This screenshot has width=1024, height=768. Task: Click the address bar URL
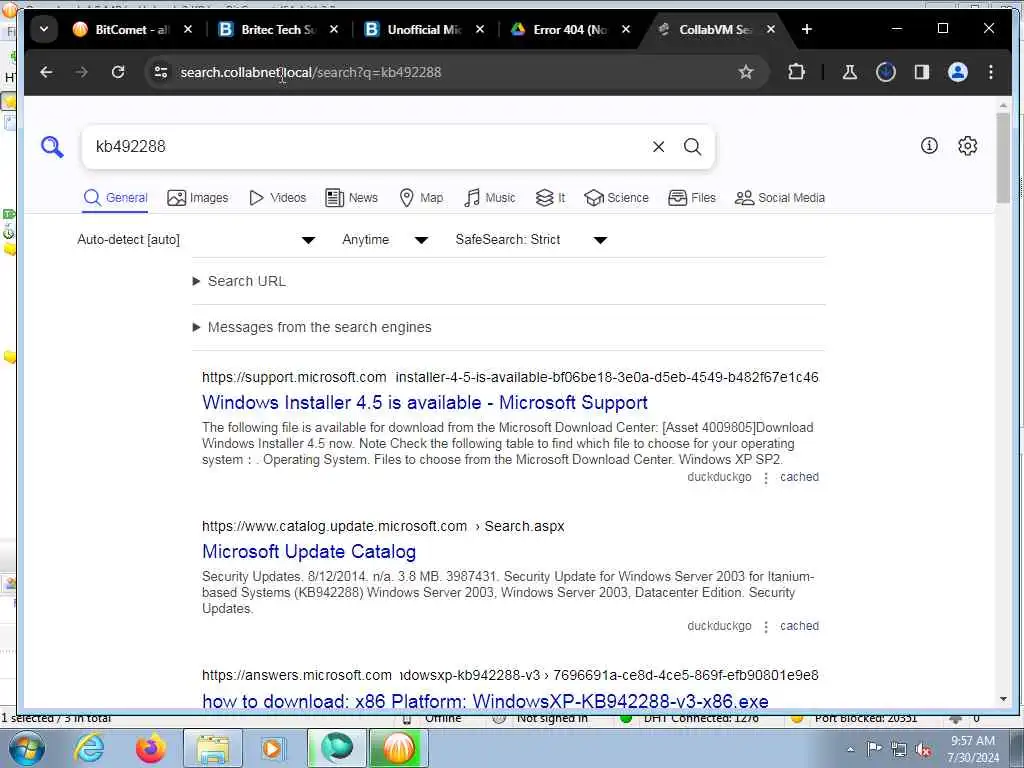point(311,72)
